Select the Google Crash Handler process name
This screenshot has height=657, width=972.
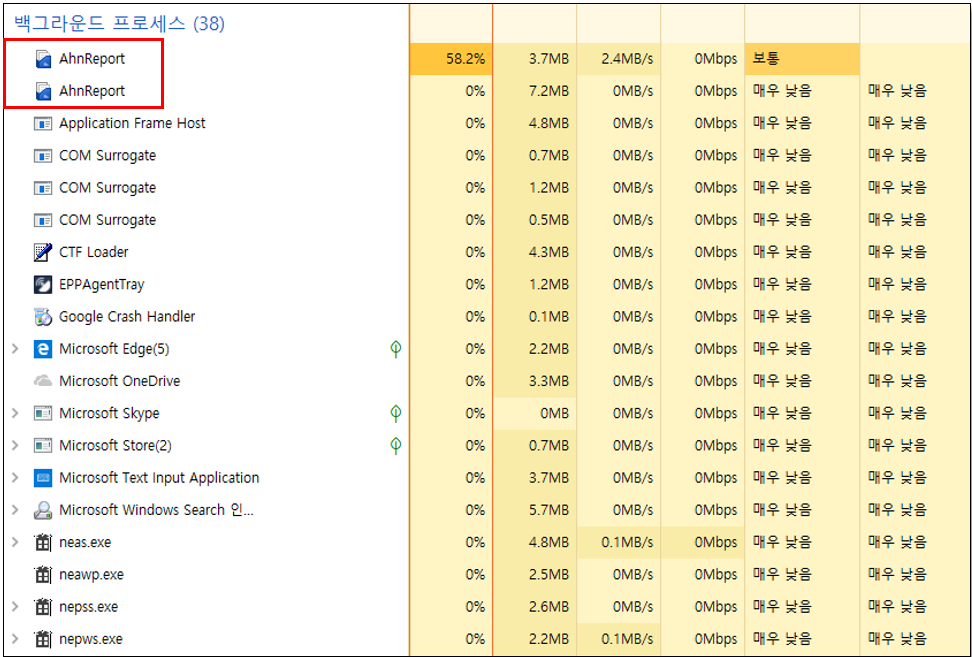[127, 317]
